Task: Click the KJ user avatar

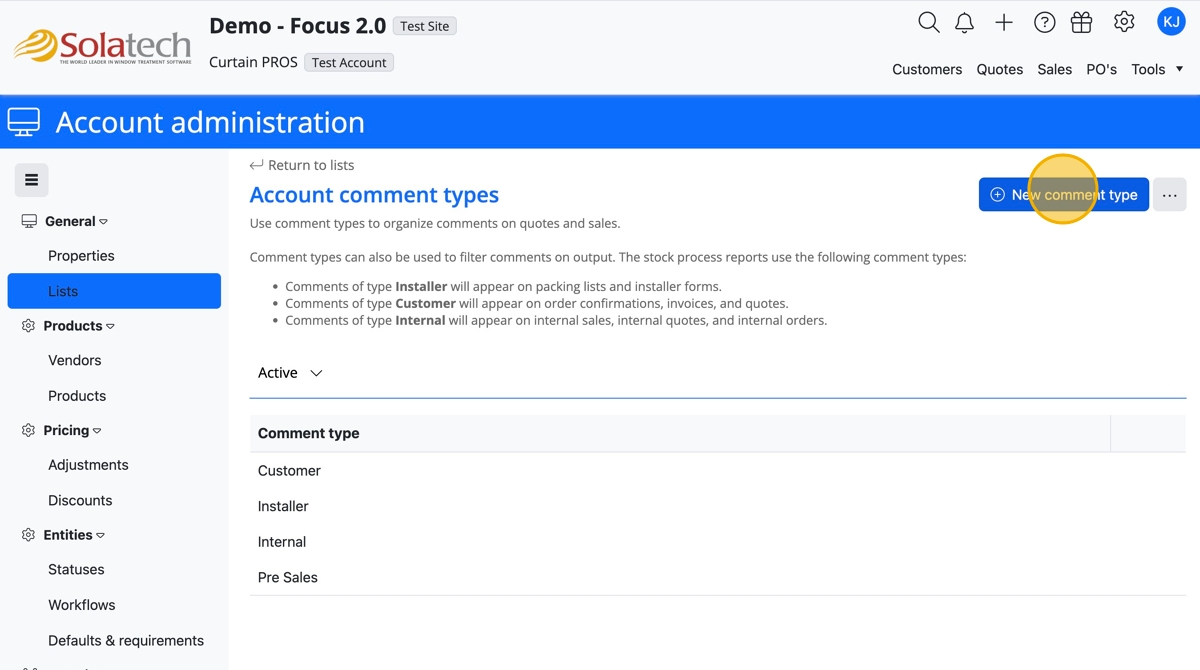Action: [1171, 22]
